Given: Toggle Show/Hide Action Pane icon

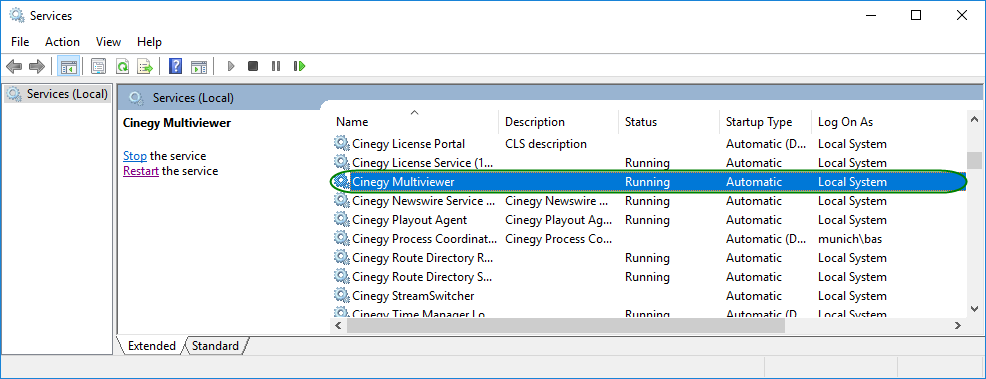Looking at the screenshot, I should pyautogui.click(x=199, y=66).
